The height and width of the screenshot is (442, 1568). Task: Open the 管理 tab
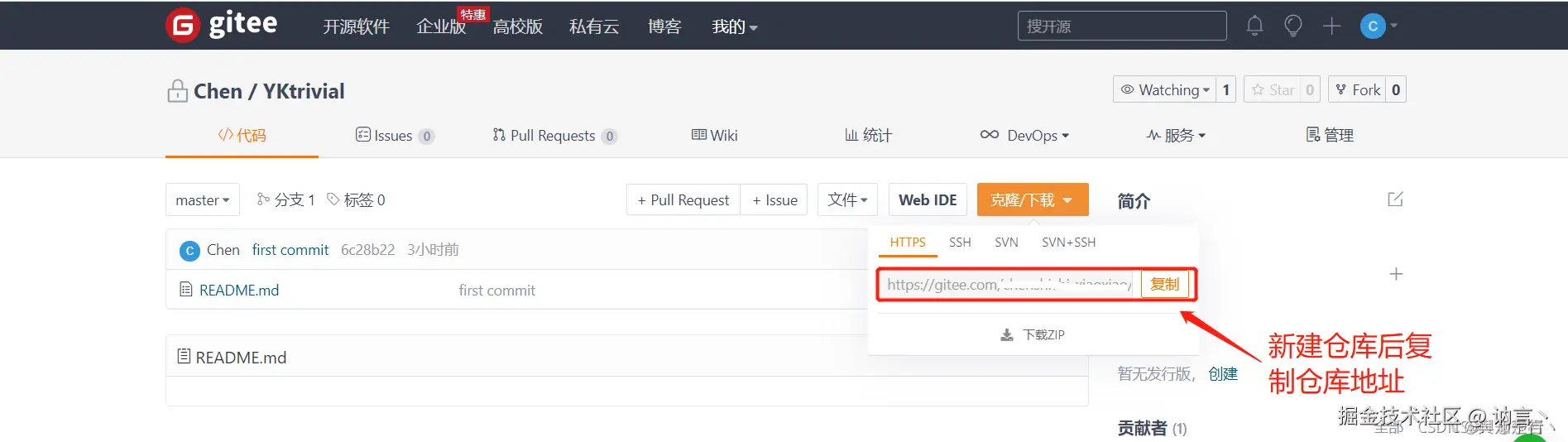click(1330, 135)
